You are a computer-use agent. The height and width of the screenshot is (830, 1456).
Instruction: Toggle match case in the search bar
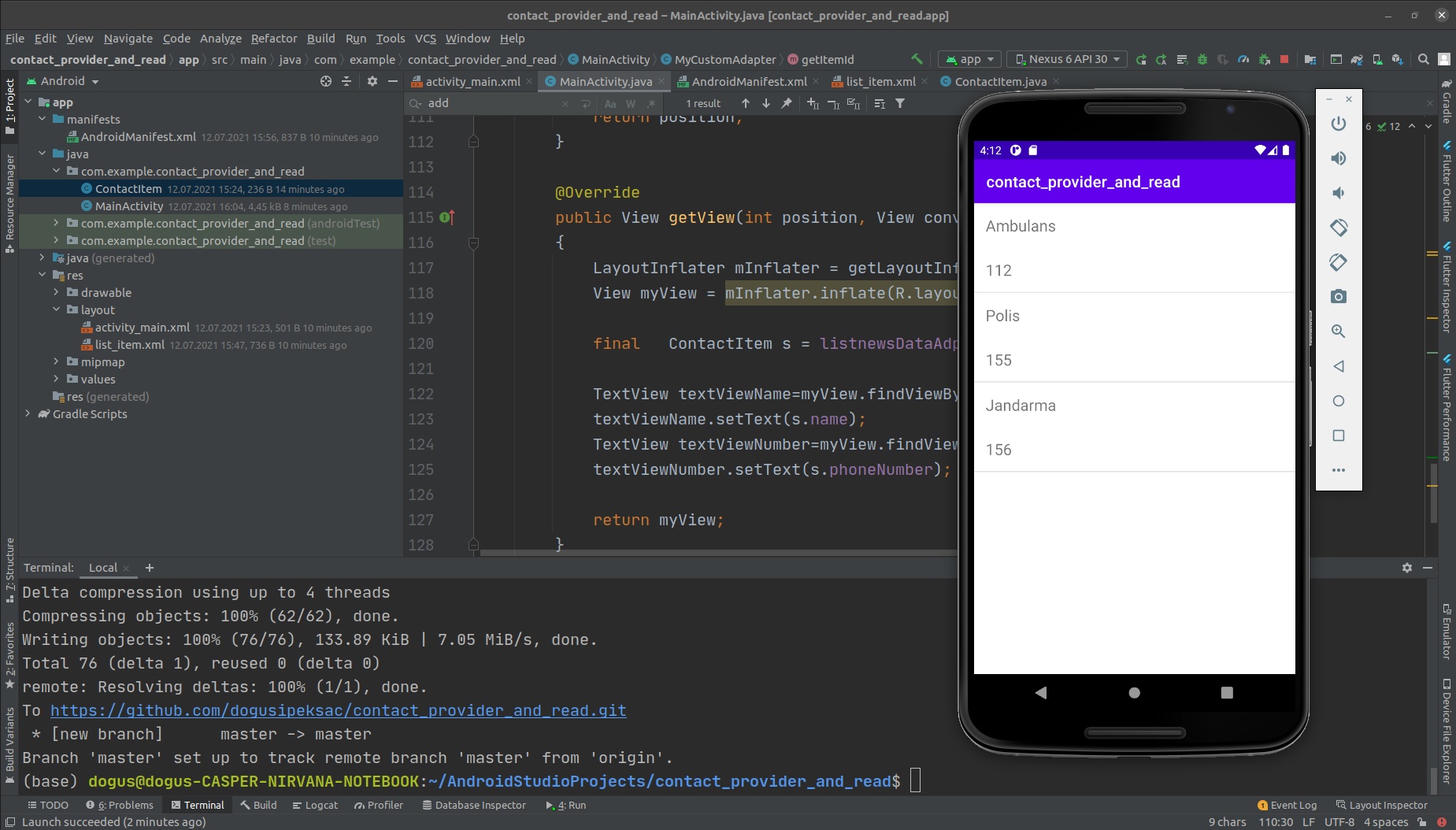click(x=610, y=103)
